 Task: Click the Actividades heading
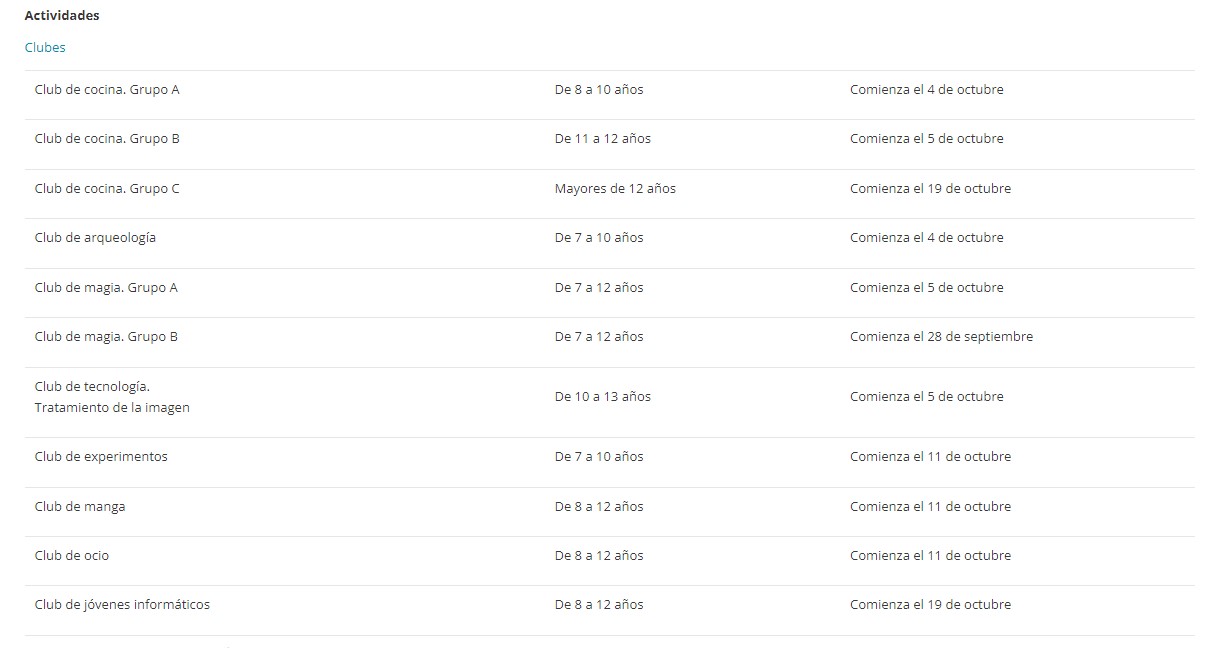[x=62, y=16]
